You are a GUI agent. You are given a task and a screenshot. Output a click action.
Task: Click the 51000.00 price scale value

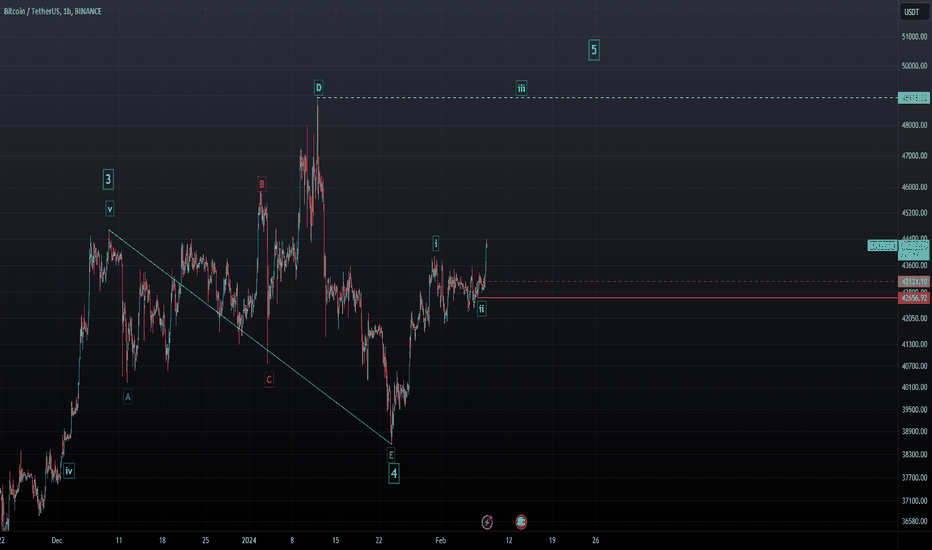coord(914,37)
